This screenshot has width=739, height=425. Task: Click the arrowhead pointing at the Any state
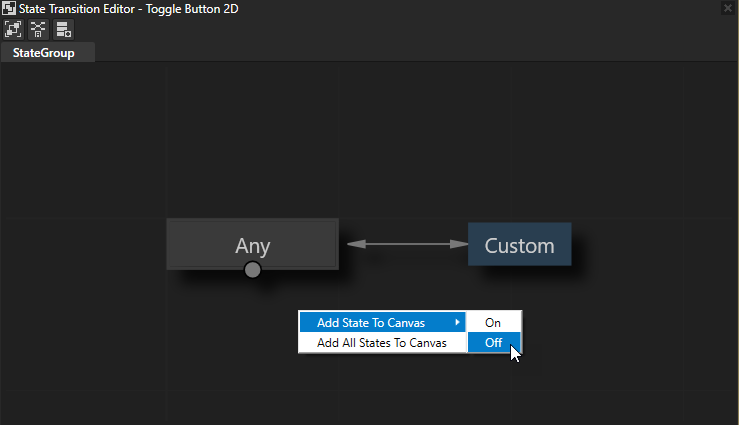coord(352,243)
